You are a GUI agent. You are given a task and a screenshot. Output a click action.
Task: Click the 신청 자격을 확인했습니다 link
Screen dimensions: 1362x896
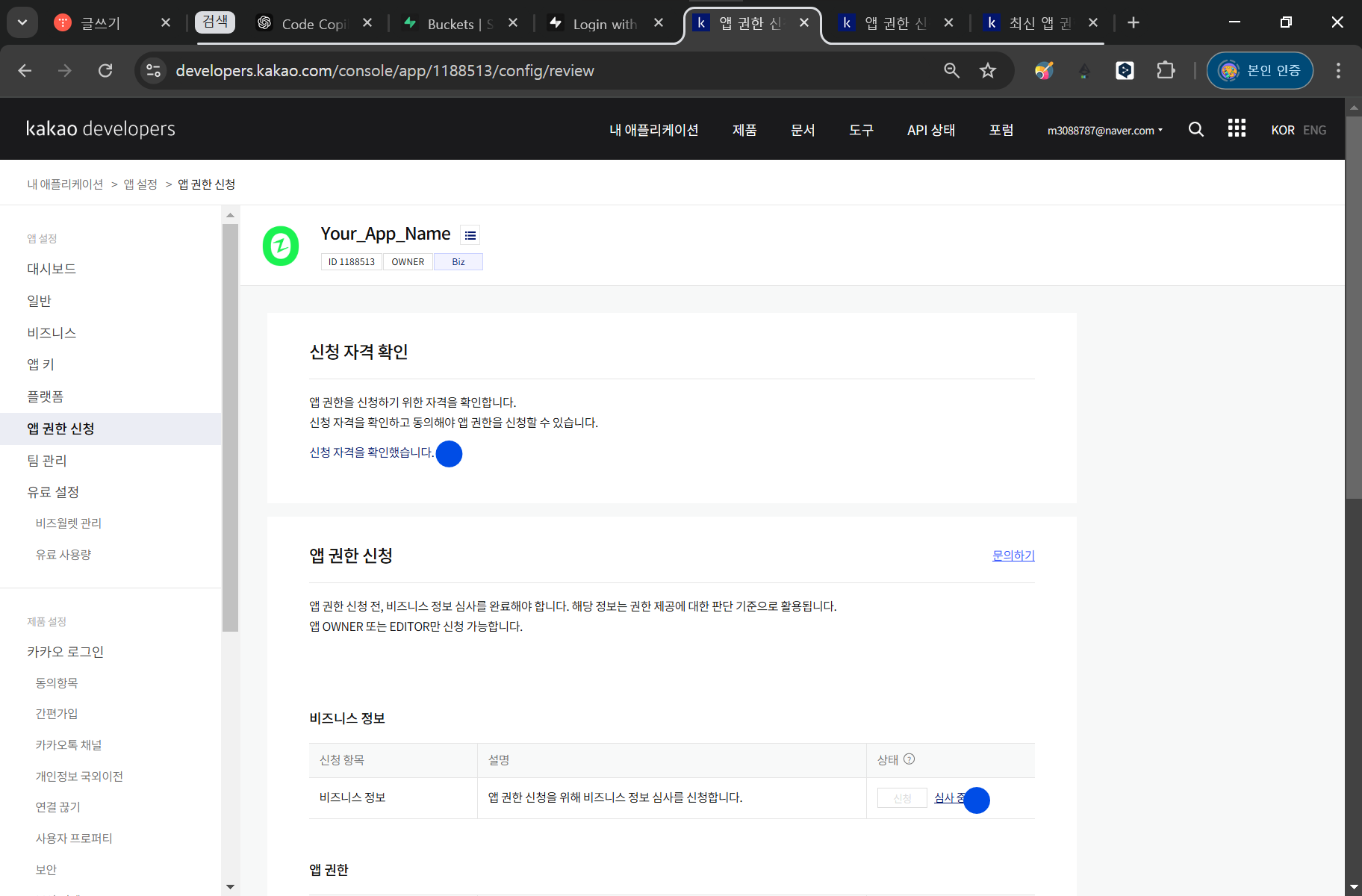coord(372,452)
